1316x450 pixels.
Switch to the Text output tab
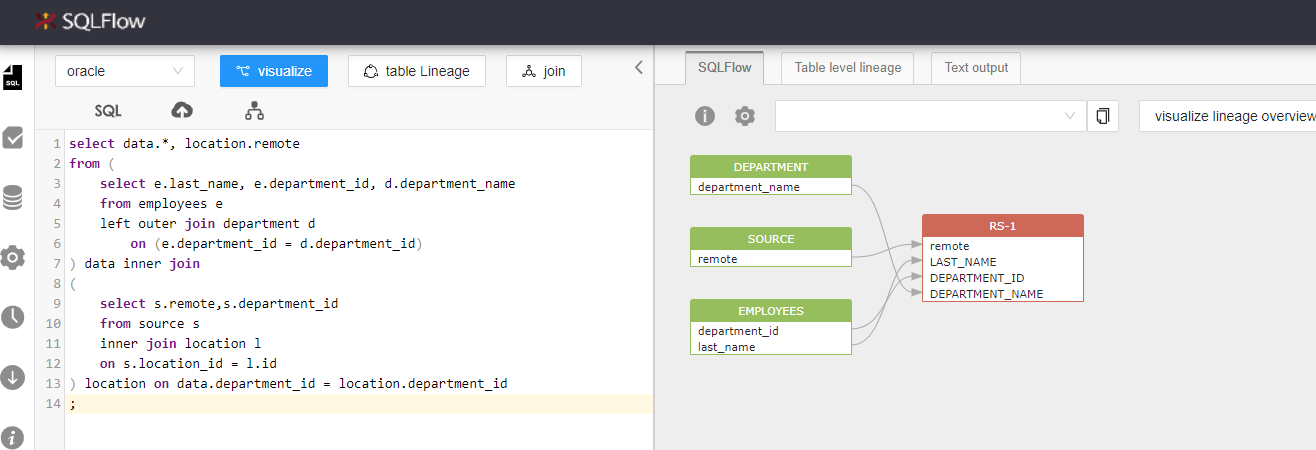(x=976, y=68)
